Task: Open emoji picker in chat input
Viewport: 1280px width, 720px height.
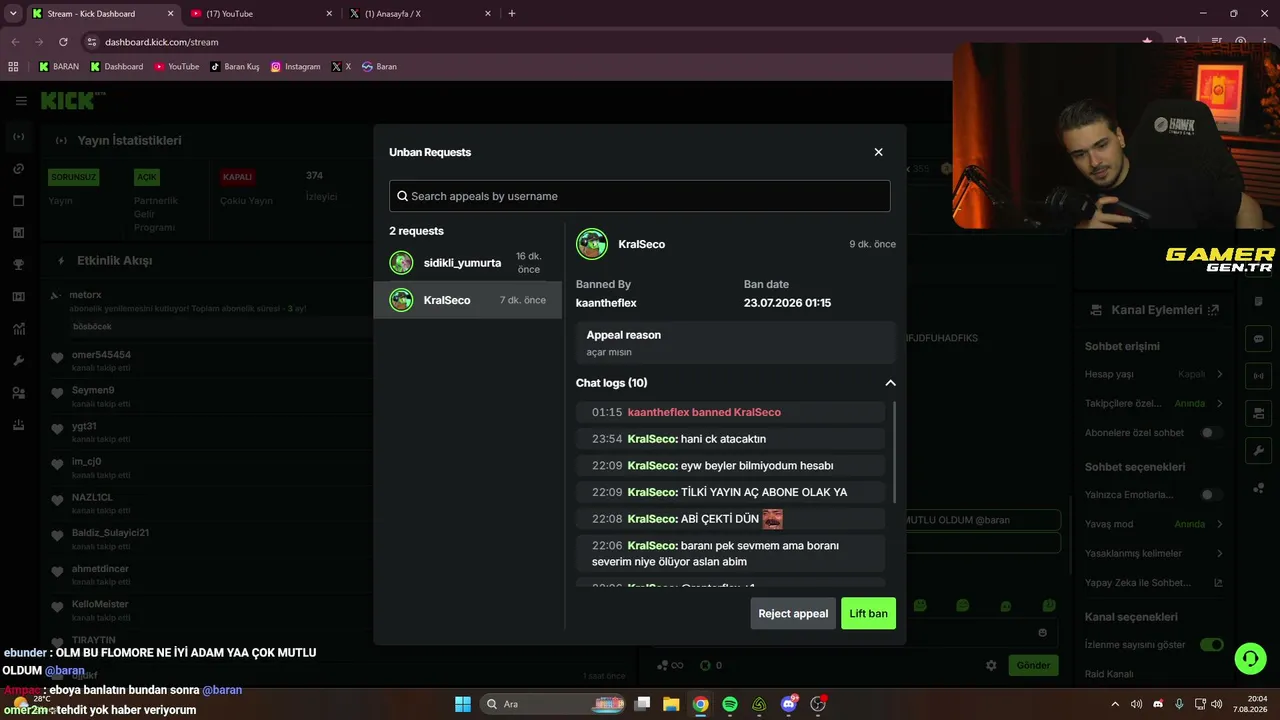Action: coord(1043,633)
